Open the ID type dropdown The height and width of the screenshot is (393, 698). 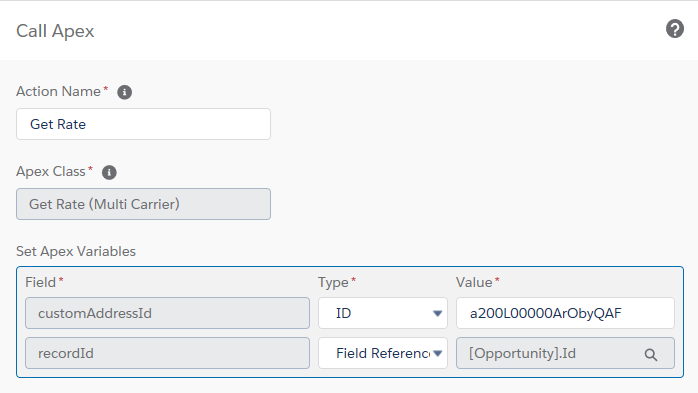383,313
